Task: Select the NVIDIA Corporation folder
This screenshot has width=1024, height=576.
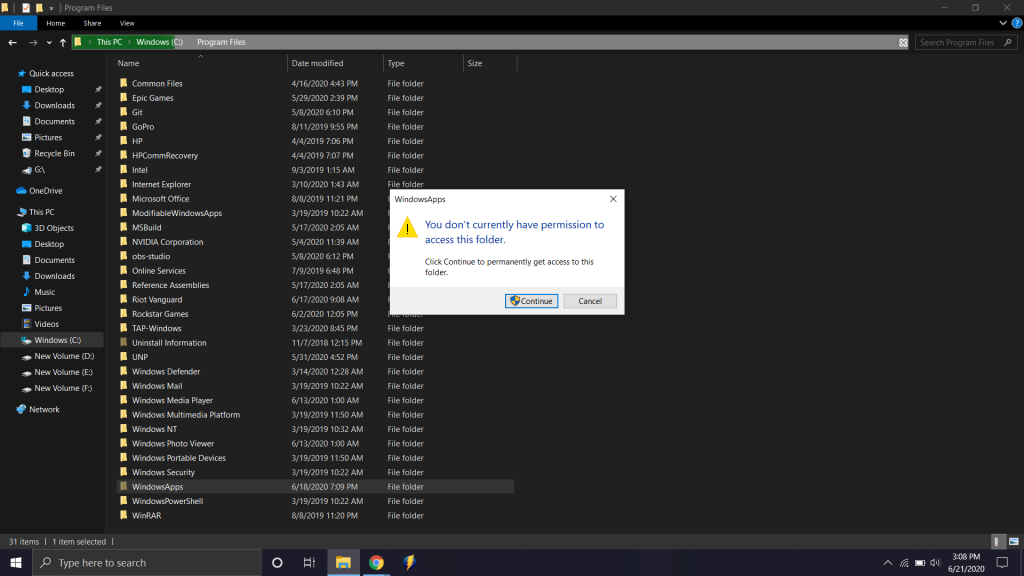Action: point(167,242)
